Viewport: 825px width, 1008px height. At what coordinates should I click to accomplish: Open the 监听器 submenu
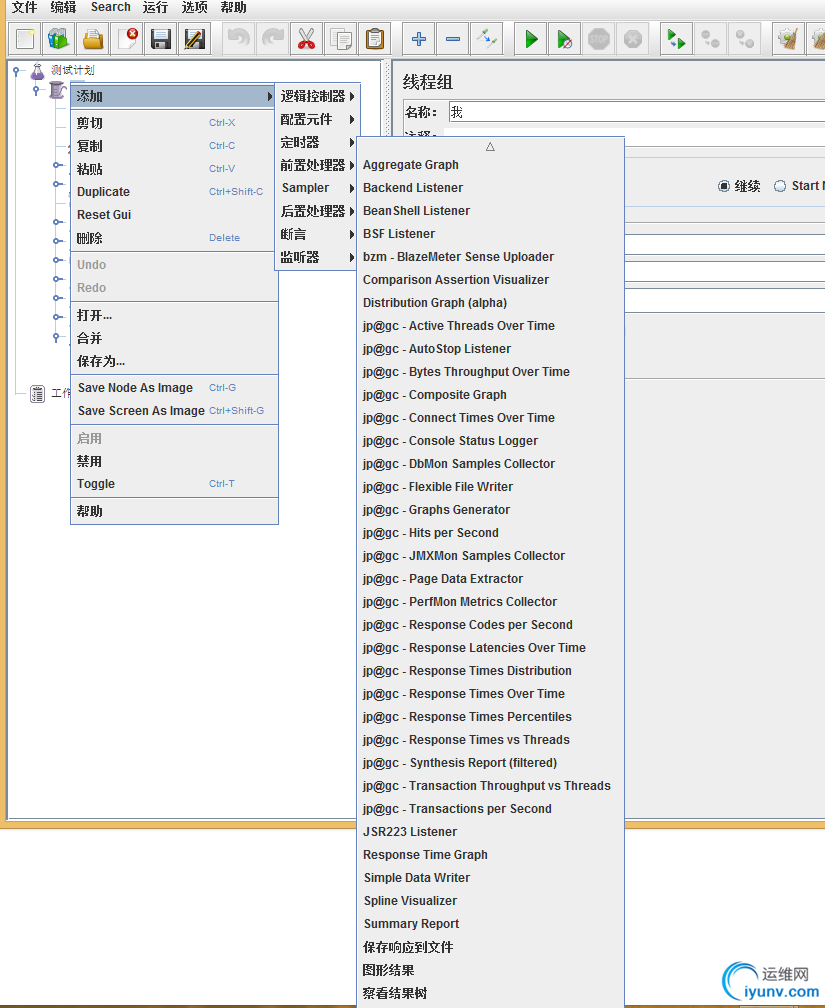coord(318,257)
